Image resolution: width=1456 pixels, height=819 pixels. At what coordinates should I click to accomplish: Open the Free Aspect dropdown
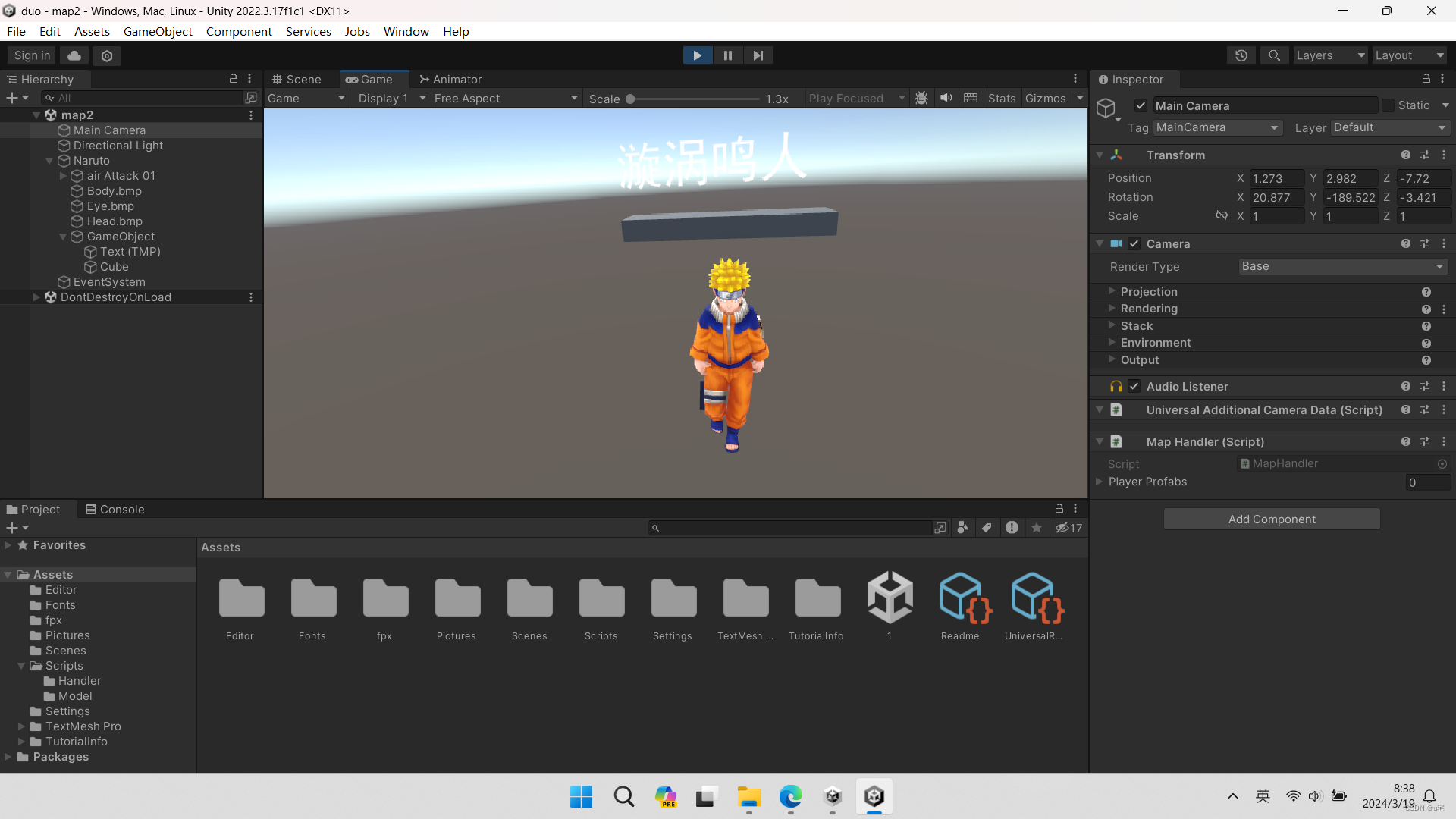(504, 98)
